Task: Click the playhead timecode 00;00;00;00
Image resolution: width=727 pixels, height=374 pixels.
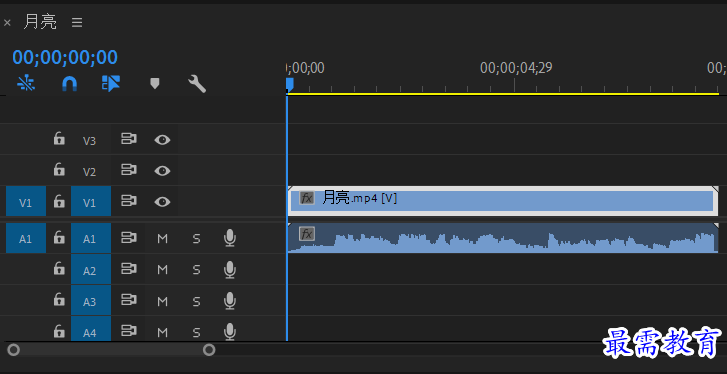Action: click(65, 57)
